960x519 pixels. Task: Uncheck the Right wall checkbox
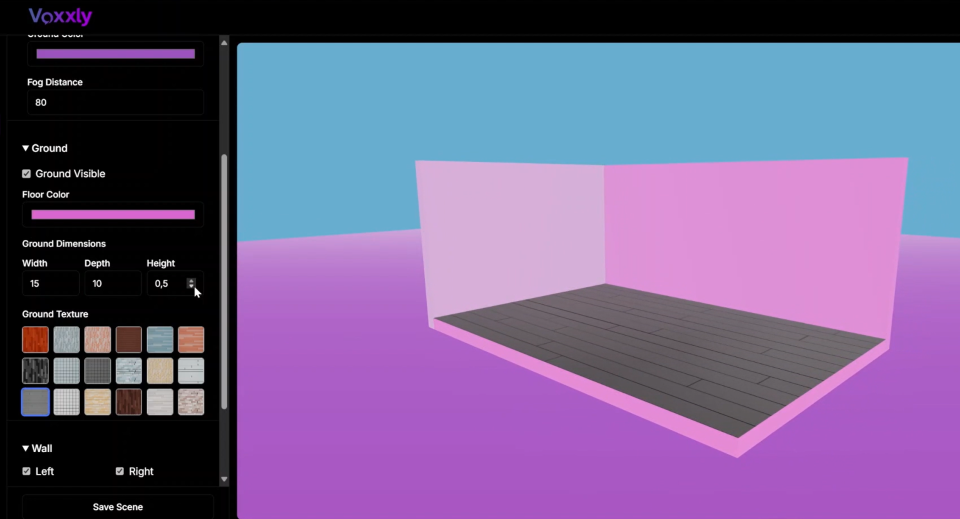point(119,471)
